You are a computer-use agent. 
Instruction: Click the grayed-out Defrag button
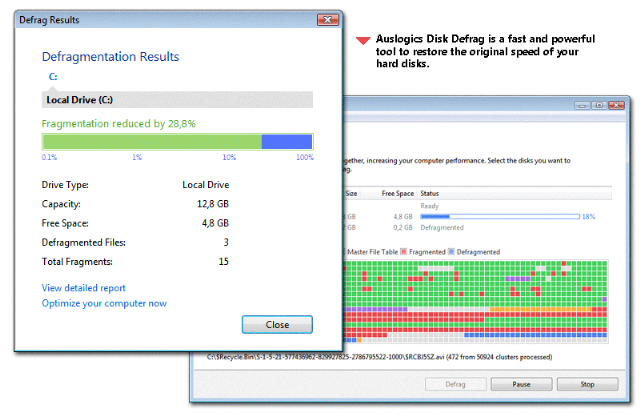tap(457, 384)
